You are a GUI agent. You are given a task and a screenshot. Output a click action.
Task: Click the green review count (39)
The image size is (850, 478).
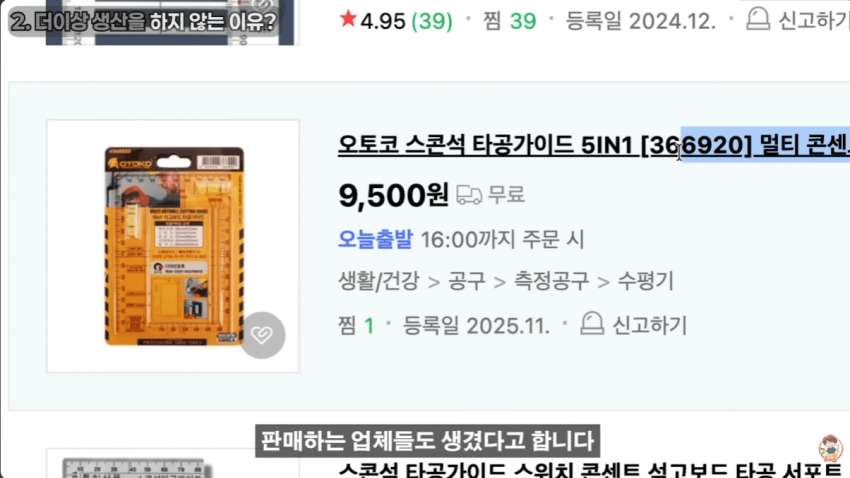click(432, 21)
